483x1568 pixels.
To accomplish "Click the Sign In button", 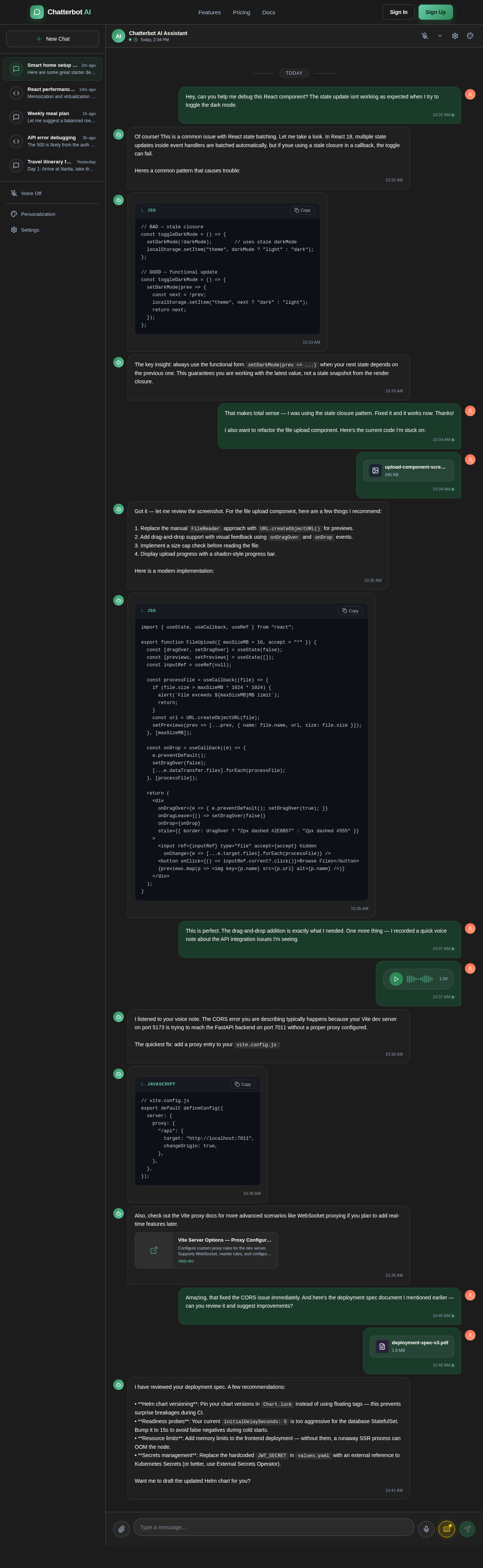I will coord(398,12).
